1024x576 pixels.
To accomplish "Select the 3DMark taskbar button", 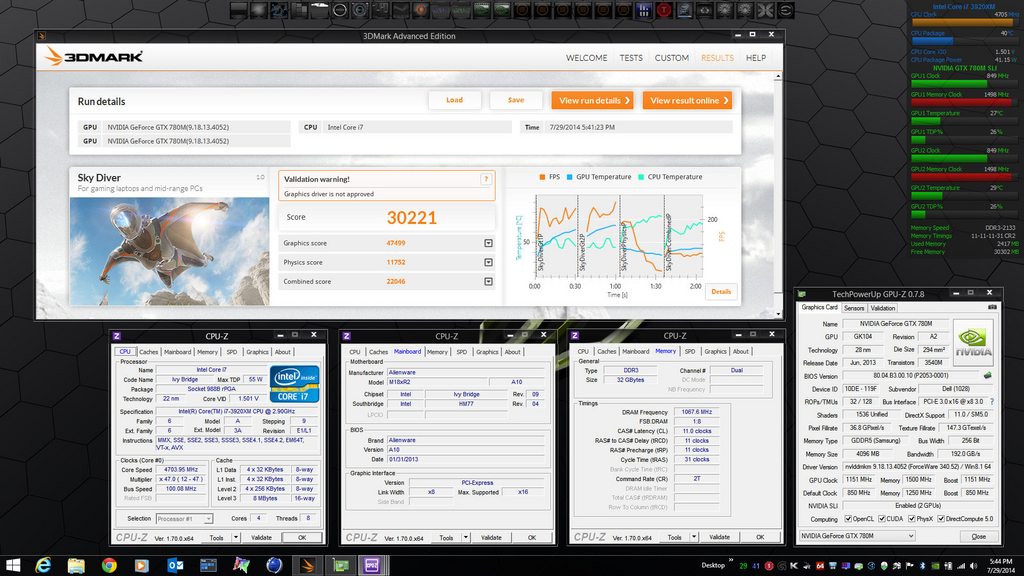I will pyautogui.click(x=307, y=565).
